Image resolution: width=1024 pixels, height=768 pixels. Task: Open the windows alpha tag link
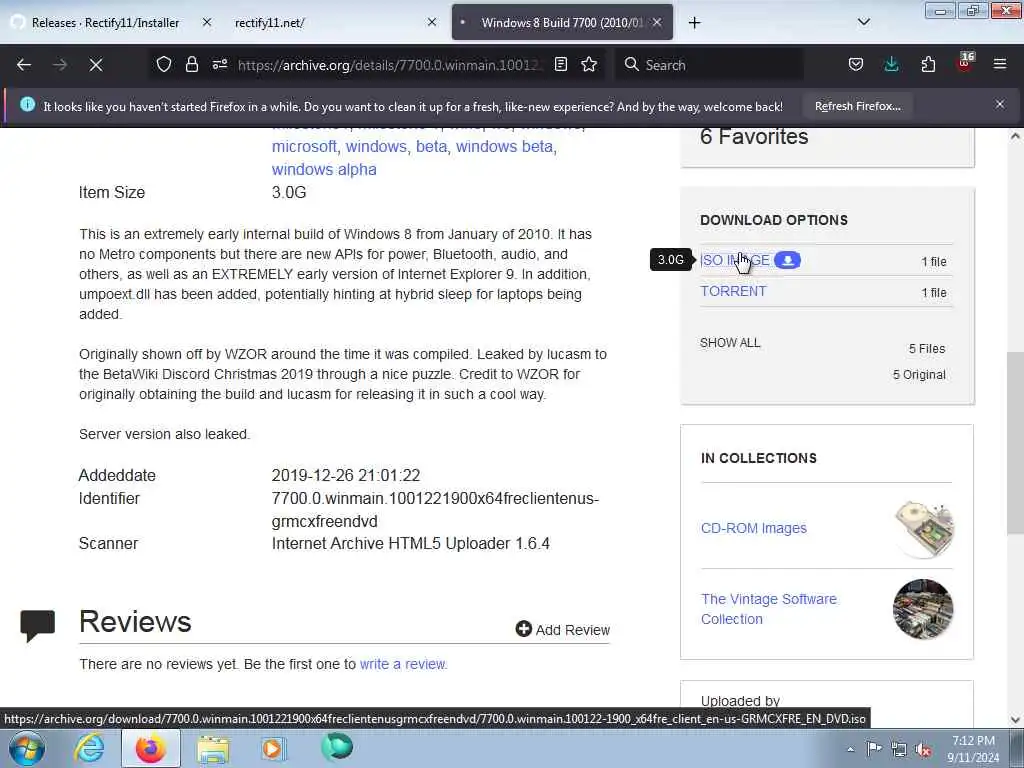click(x=324, y=169)
